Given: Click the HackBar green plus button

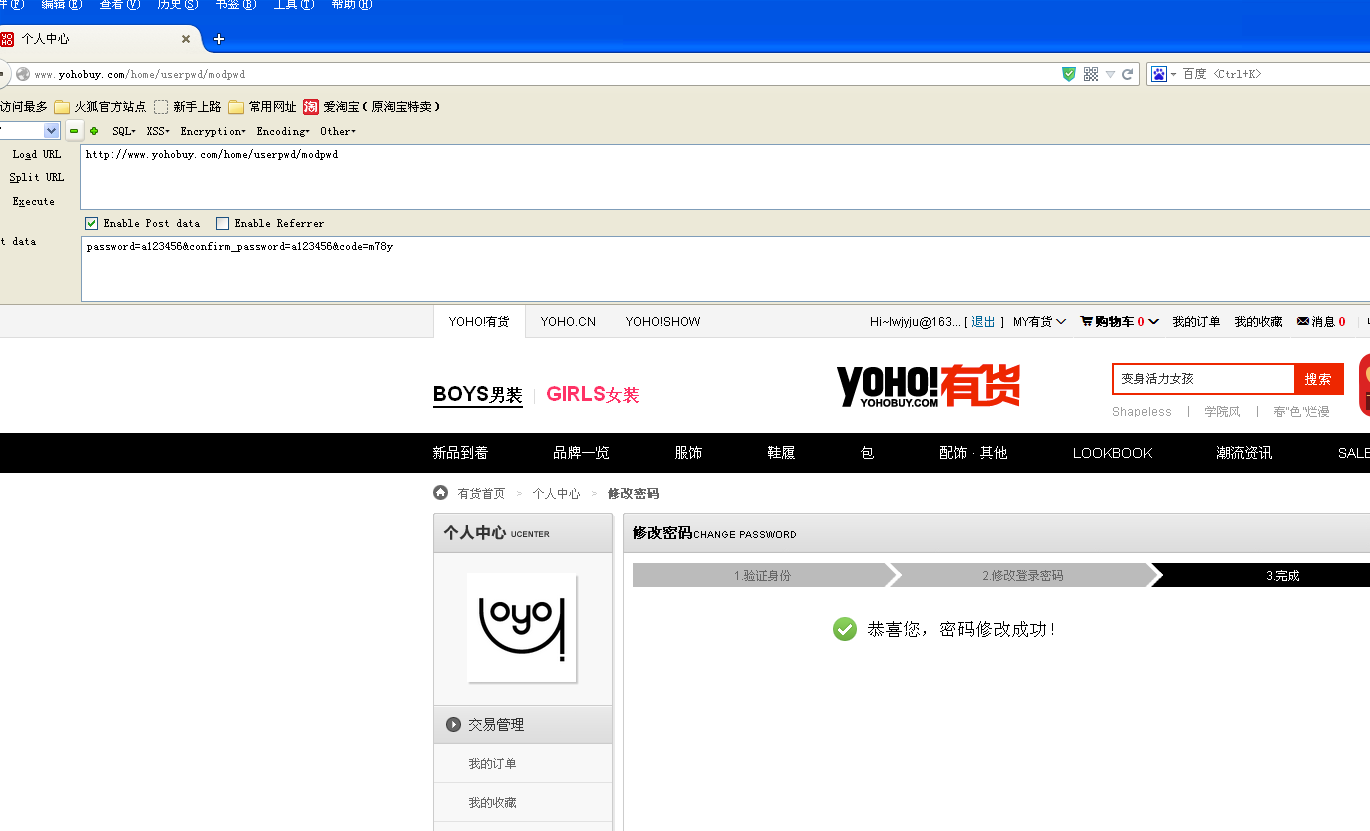Looking at the screenshot, I should click(94, 131).
